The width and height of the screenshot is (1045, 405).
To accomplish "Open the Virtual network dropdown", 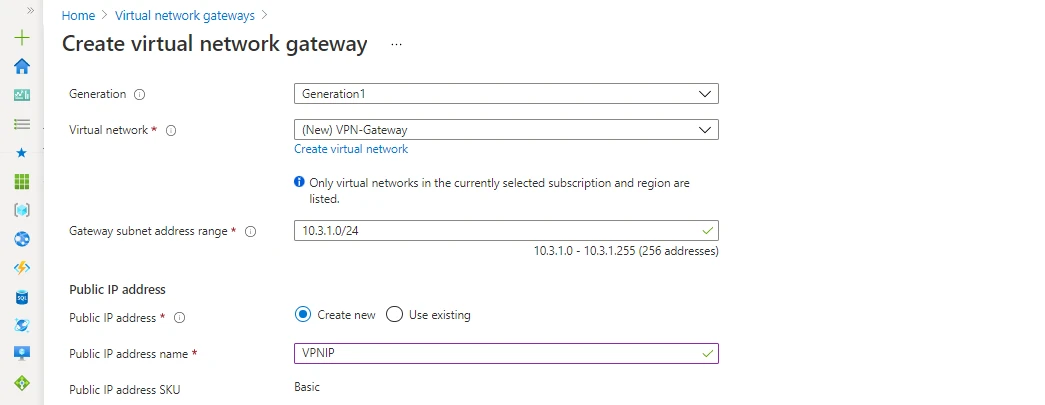I will tap(506, 130).
